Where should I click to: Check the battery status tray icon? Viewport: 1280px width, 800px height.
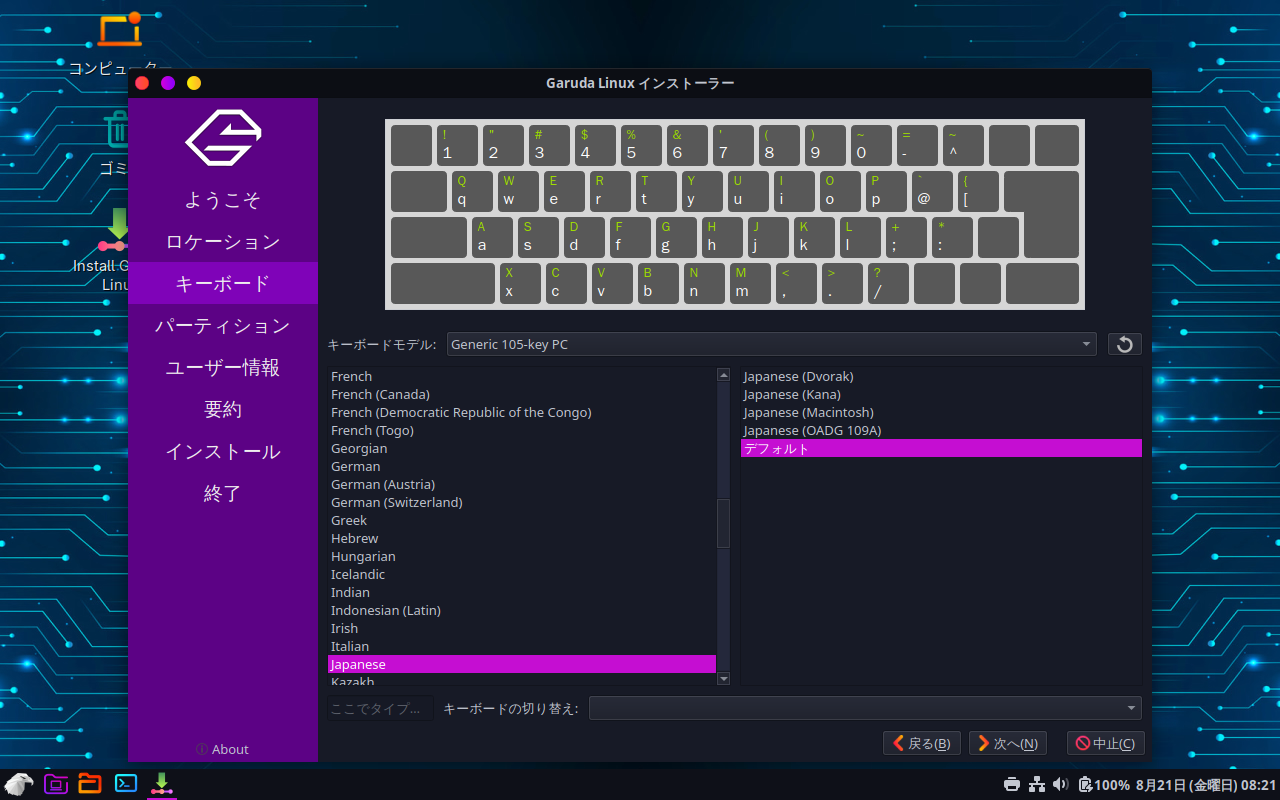(1104, 785)
